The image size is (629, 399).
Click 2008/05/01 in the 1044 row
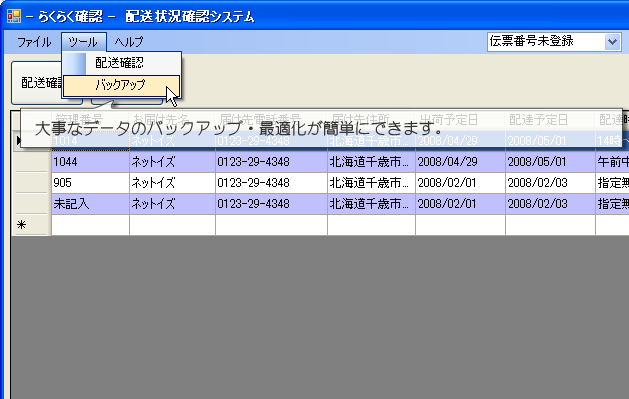click(x=550, y=162)
